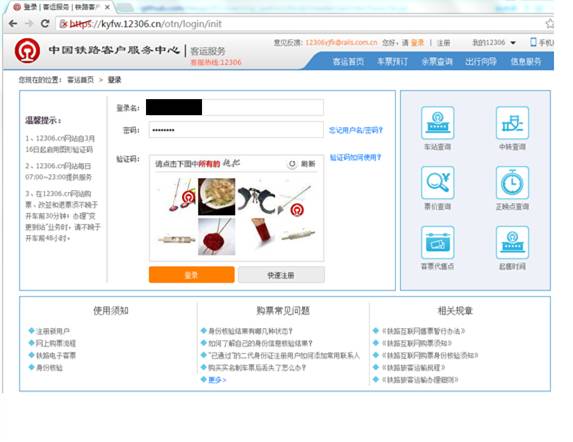The width and height of the screenshot is (573, 442).
Task: Open the 客运首页 navigation menu item
Action: [348, 61]
